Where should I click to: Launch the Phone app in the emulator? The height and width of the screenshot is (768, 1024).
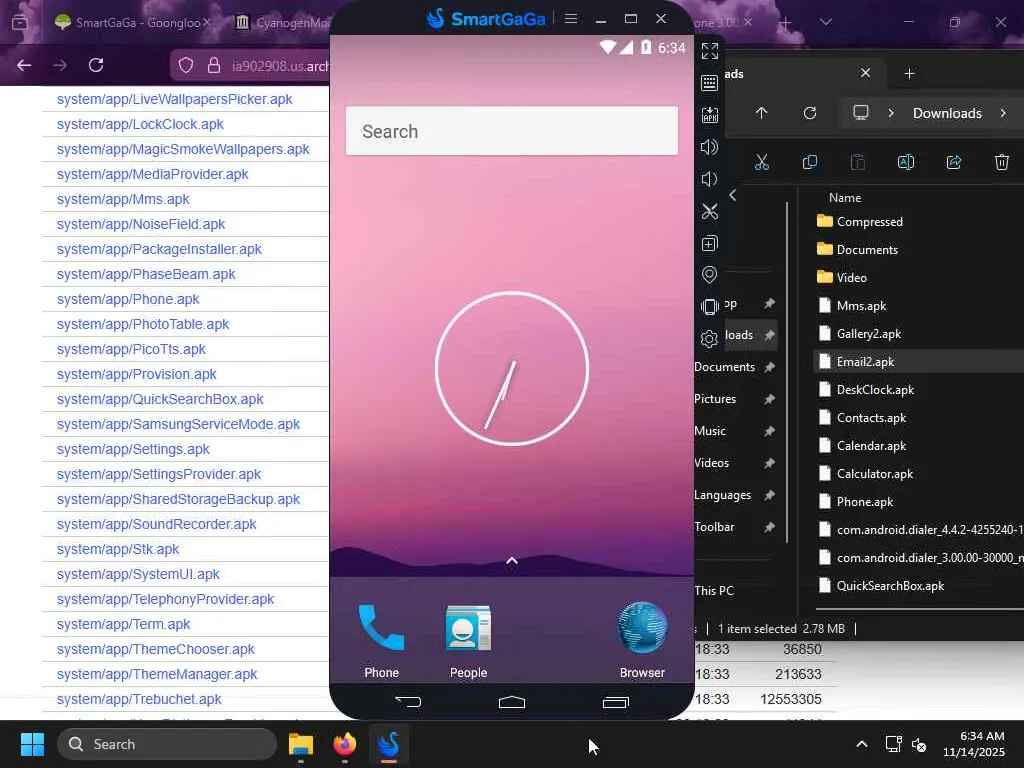click(x=381, y=641)
